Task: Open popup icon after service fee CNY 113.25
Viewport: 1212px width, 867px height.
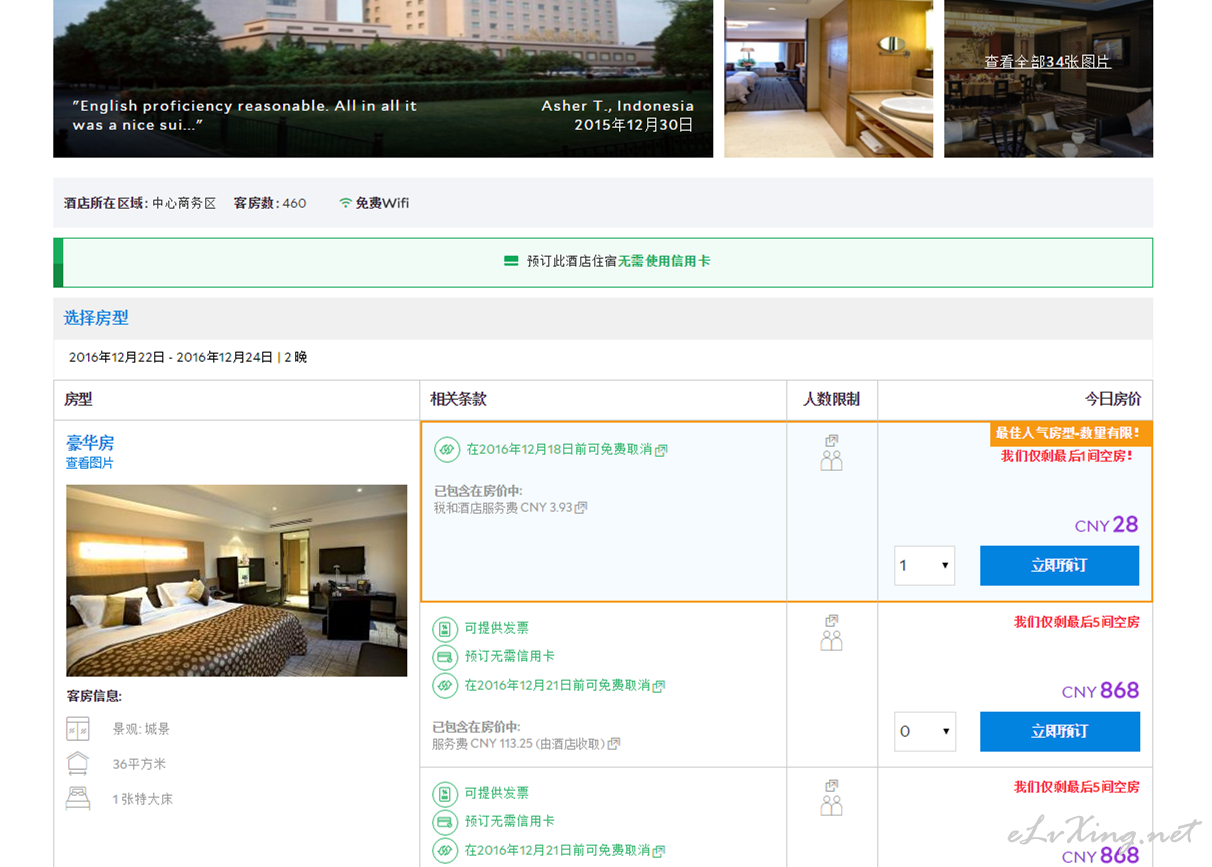Action: pos(614,744)
